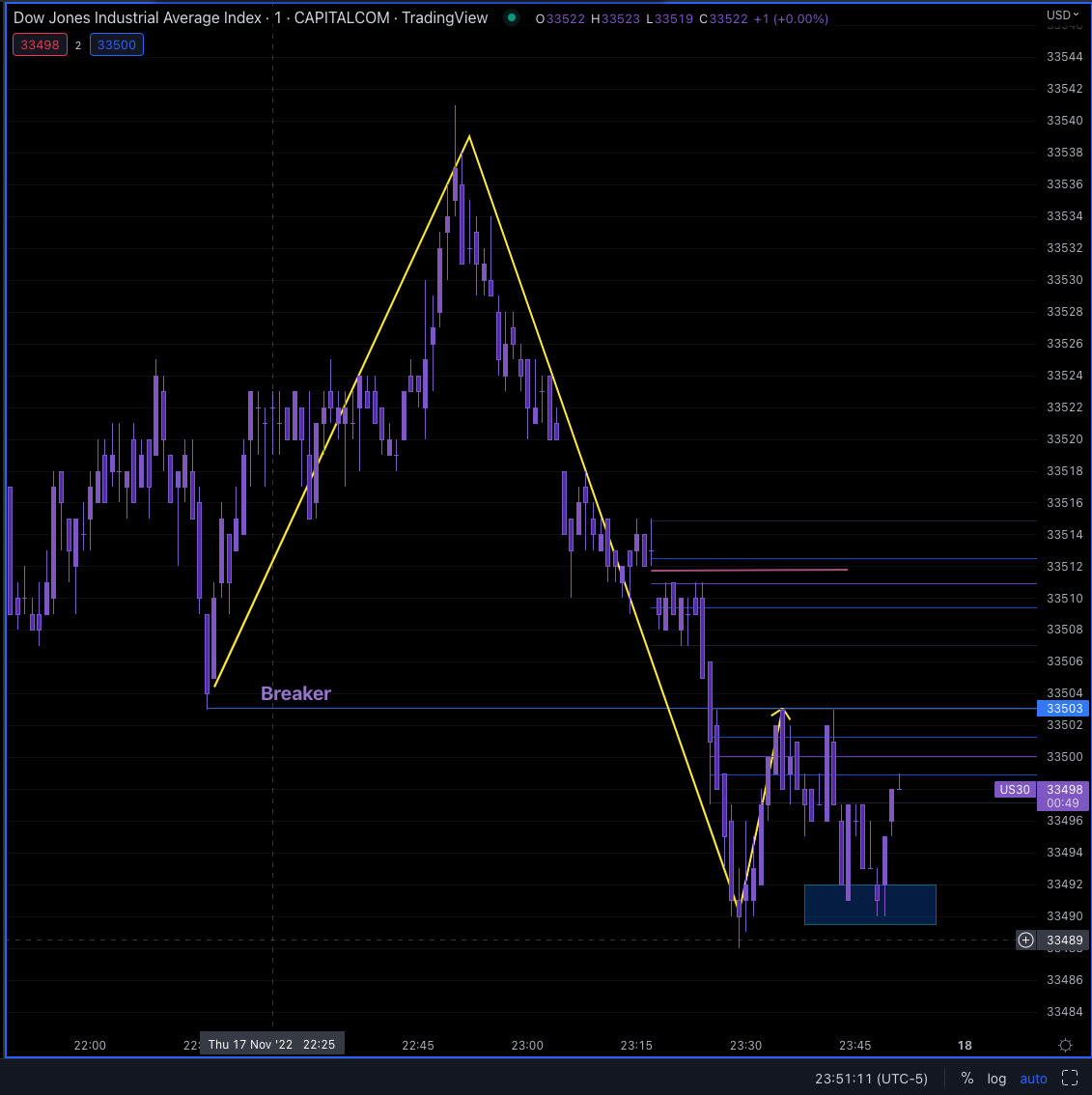This screenshot has width=1092, height=1095.
Task: Select the dark blue rectangle zone drawing
Action: pos(870,904)
